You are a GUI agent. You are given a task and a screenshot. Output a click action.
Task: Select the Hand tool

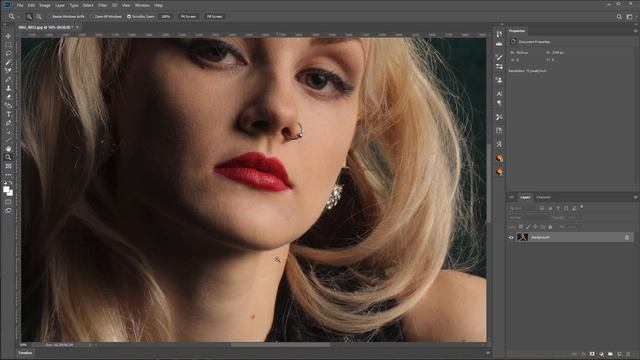[x=8, y=149]
